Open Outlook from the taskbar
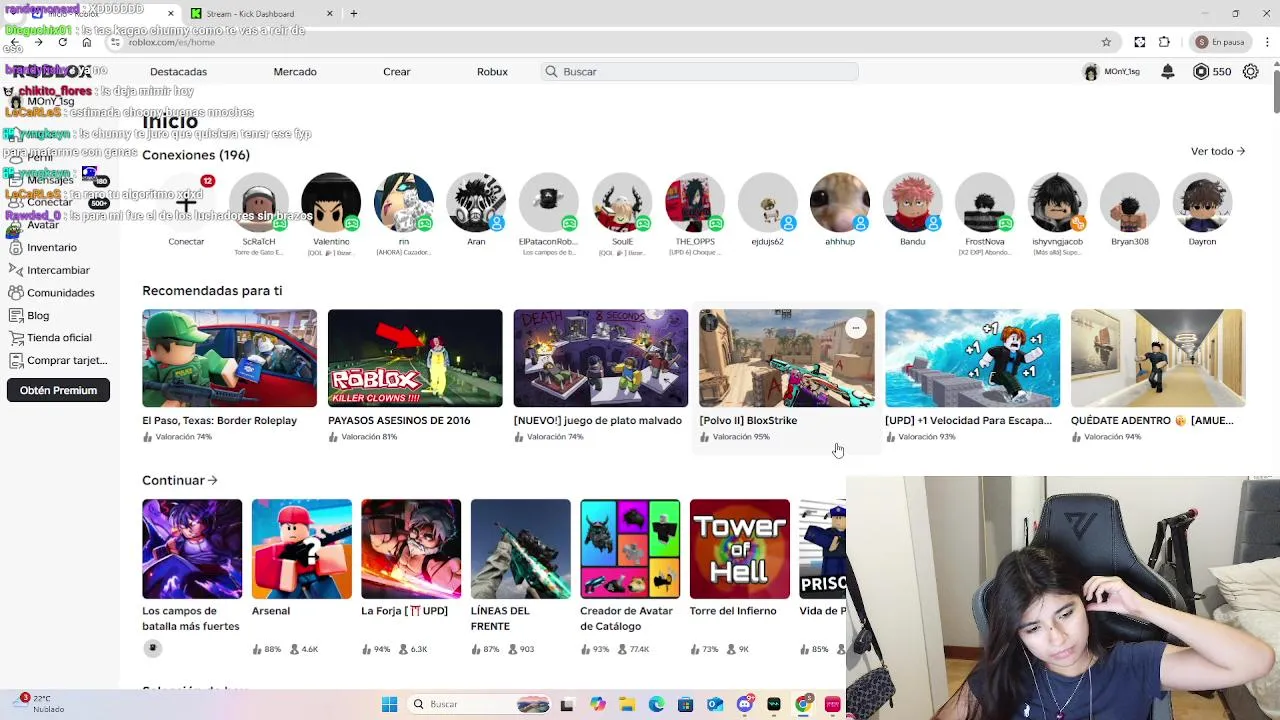This screenshot has width=1280, height=720. click(x=715, y=704)
